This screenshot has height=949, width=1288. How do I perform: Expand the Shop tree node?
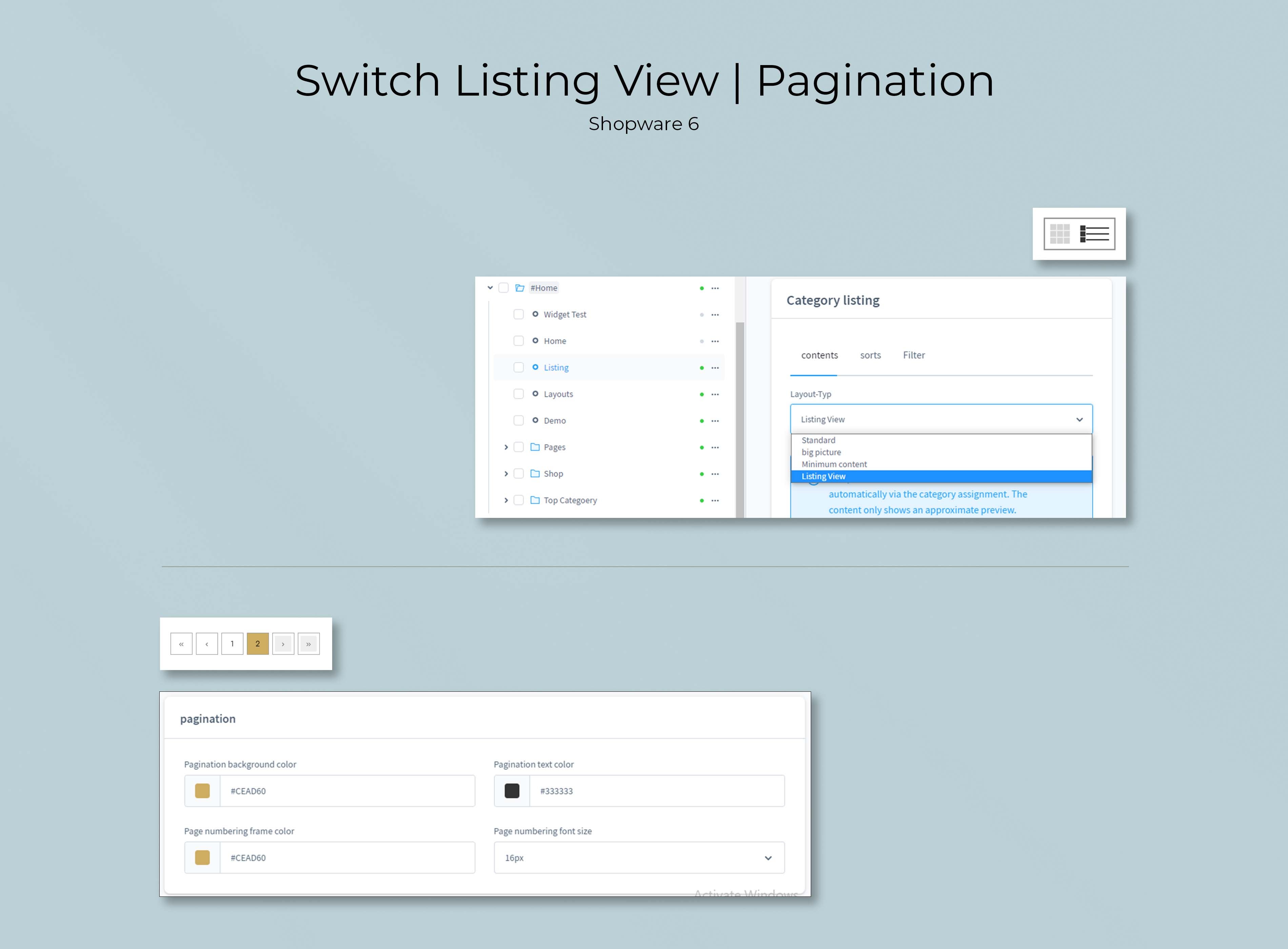click(506, 473)
